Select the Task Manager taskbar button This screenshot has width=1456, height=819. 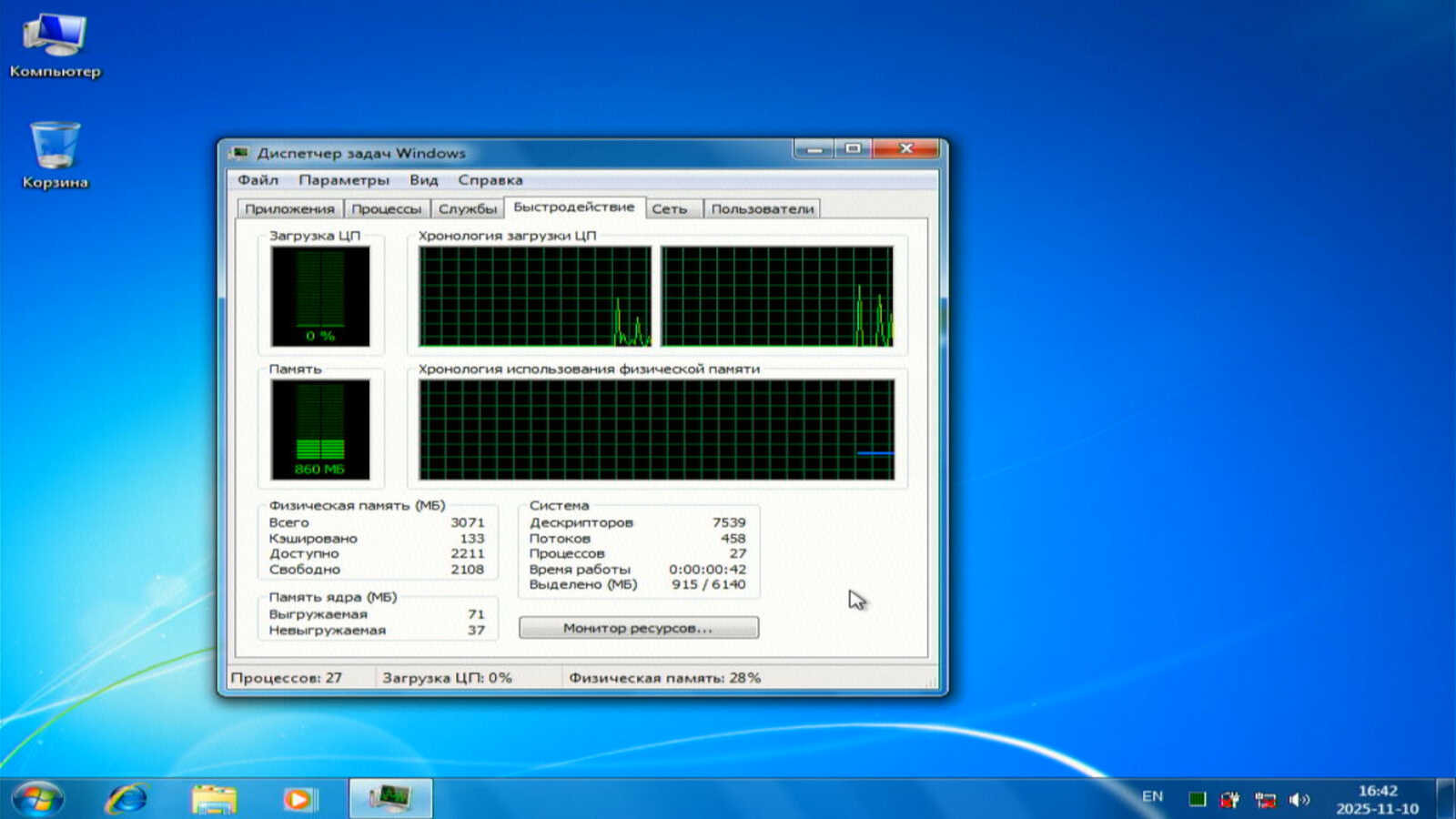[x=390, y=799]
